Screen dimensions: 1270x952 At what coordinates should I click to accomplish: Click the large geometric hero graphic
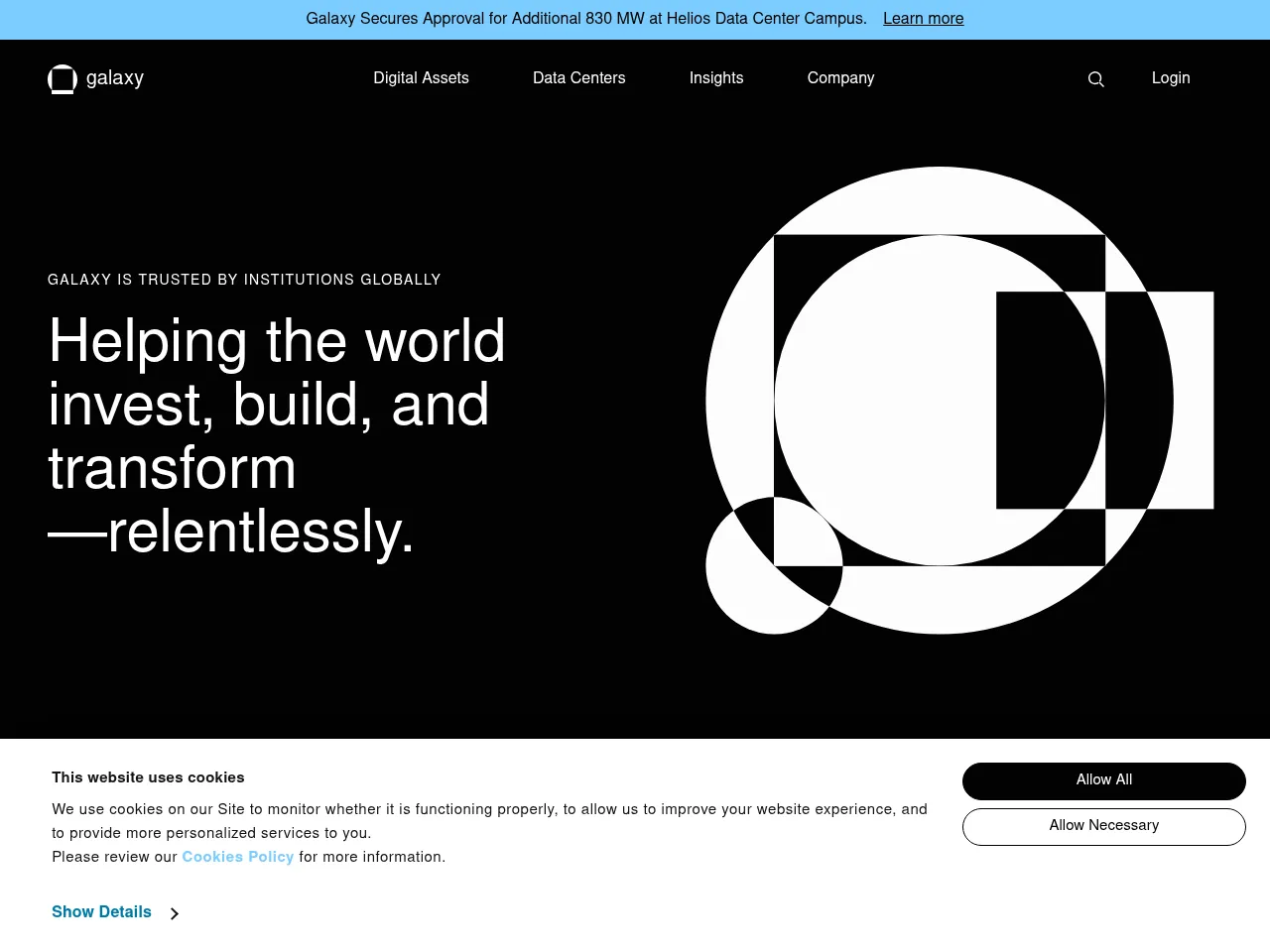click(x=939, y=400)
